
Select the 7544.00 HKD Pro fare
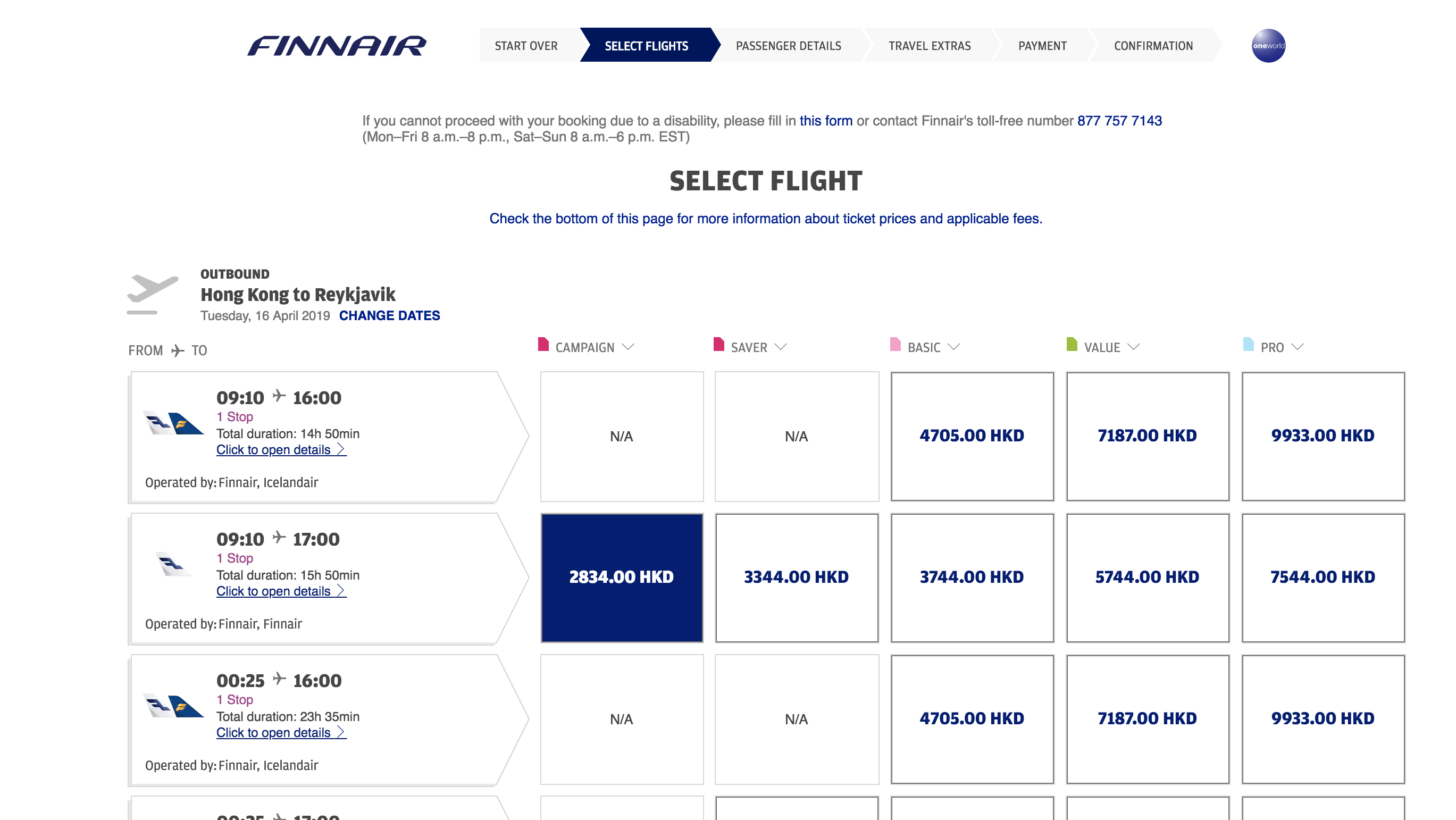coord(1322,577)
